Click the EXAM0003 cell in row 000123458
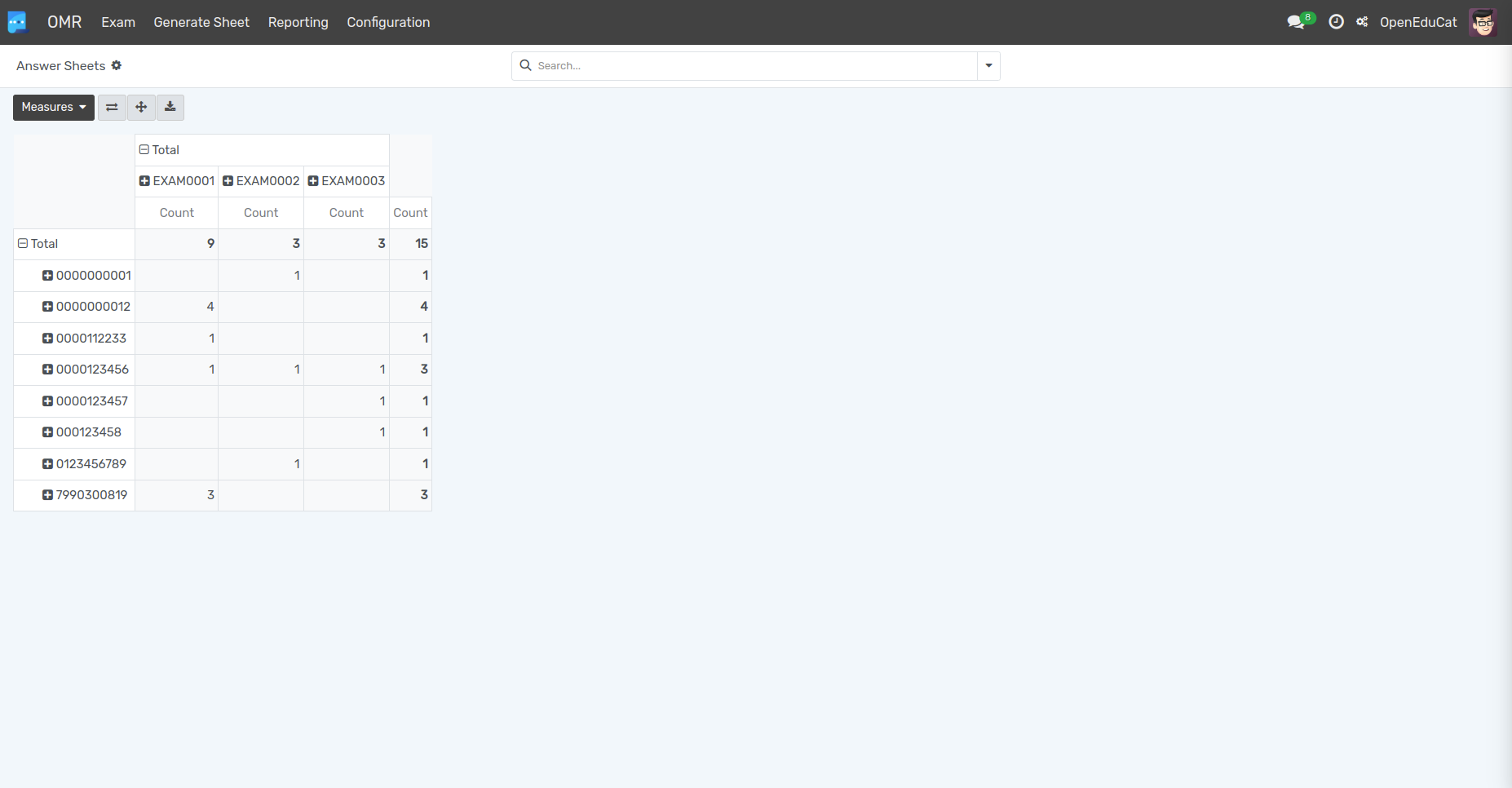 tap(347, 432)
